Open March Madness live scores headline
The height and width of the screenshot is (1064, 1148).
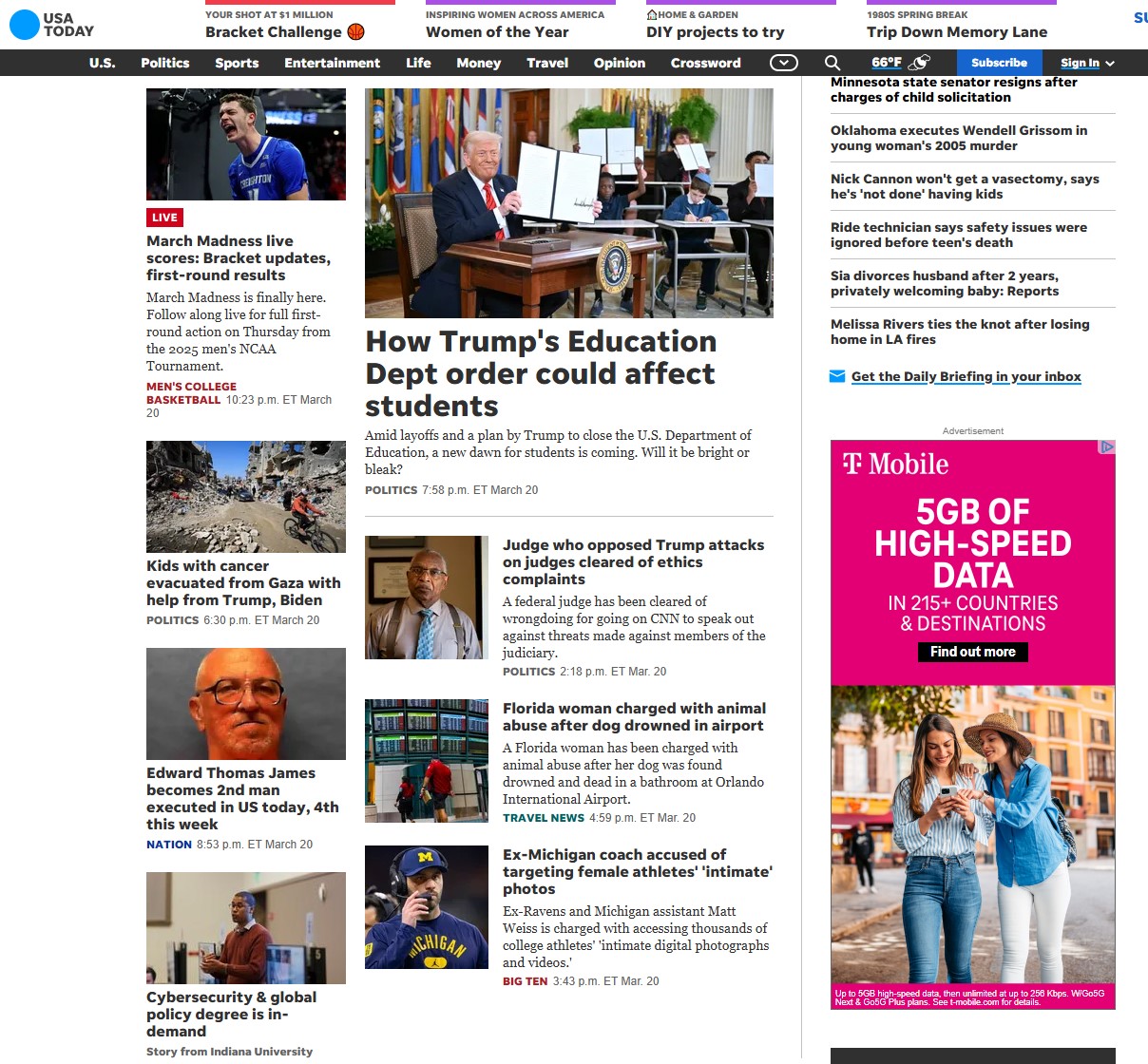coord(239,258)
